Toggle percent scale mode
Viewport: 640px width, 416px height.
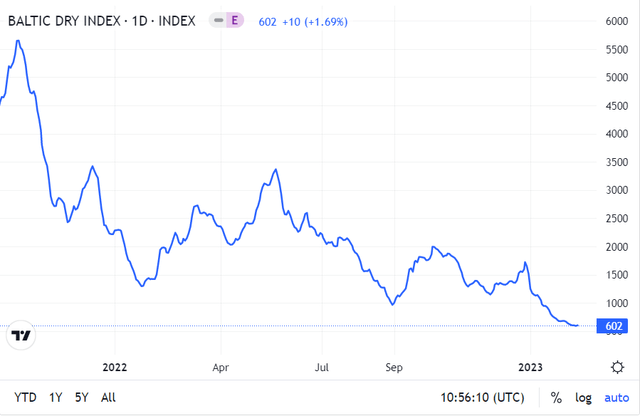(x=556, y=397)
